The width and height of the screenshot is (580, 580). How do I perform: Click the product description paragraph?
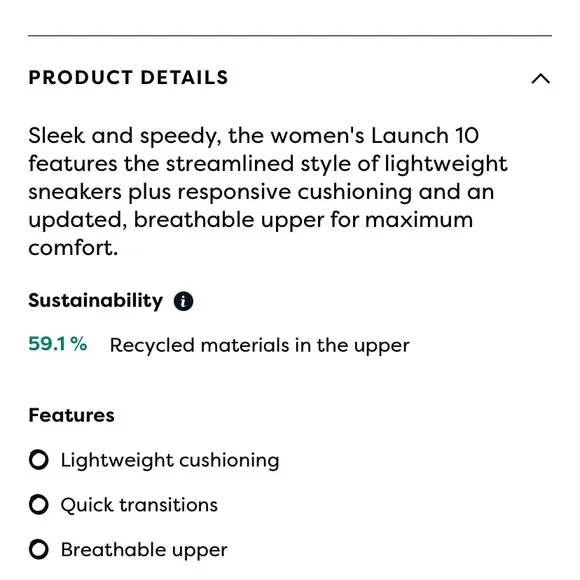point(268,192)
